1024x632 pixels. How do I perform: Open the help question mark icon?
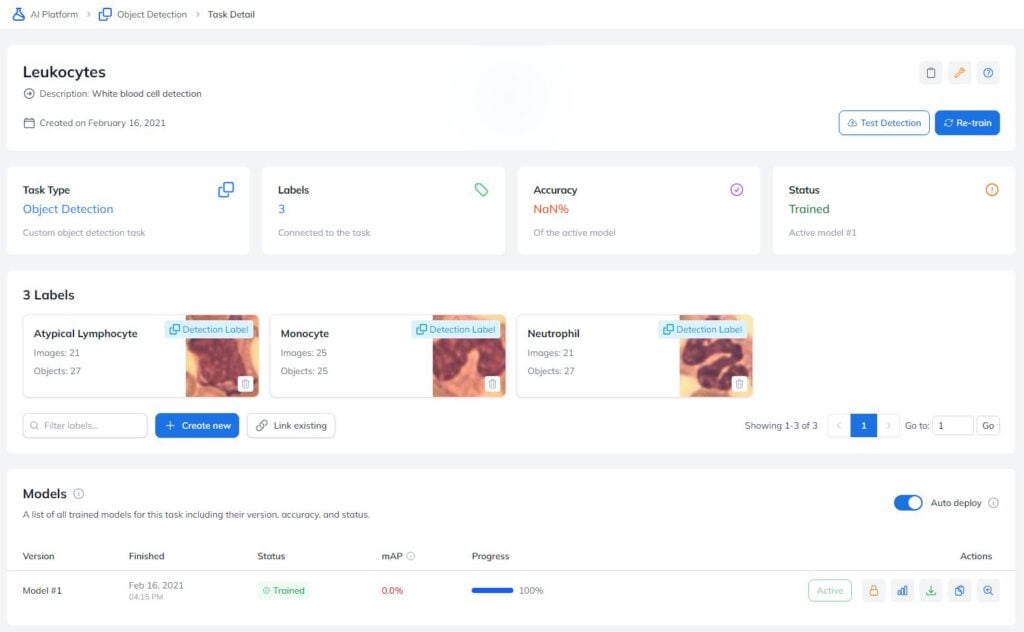[x=988, y=72]
